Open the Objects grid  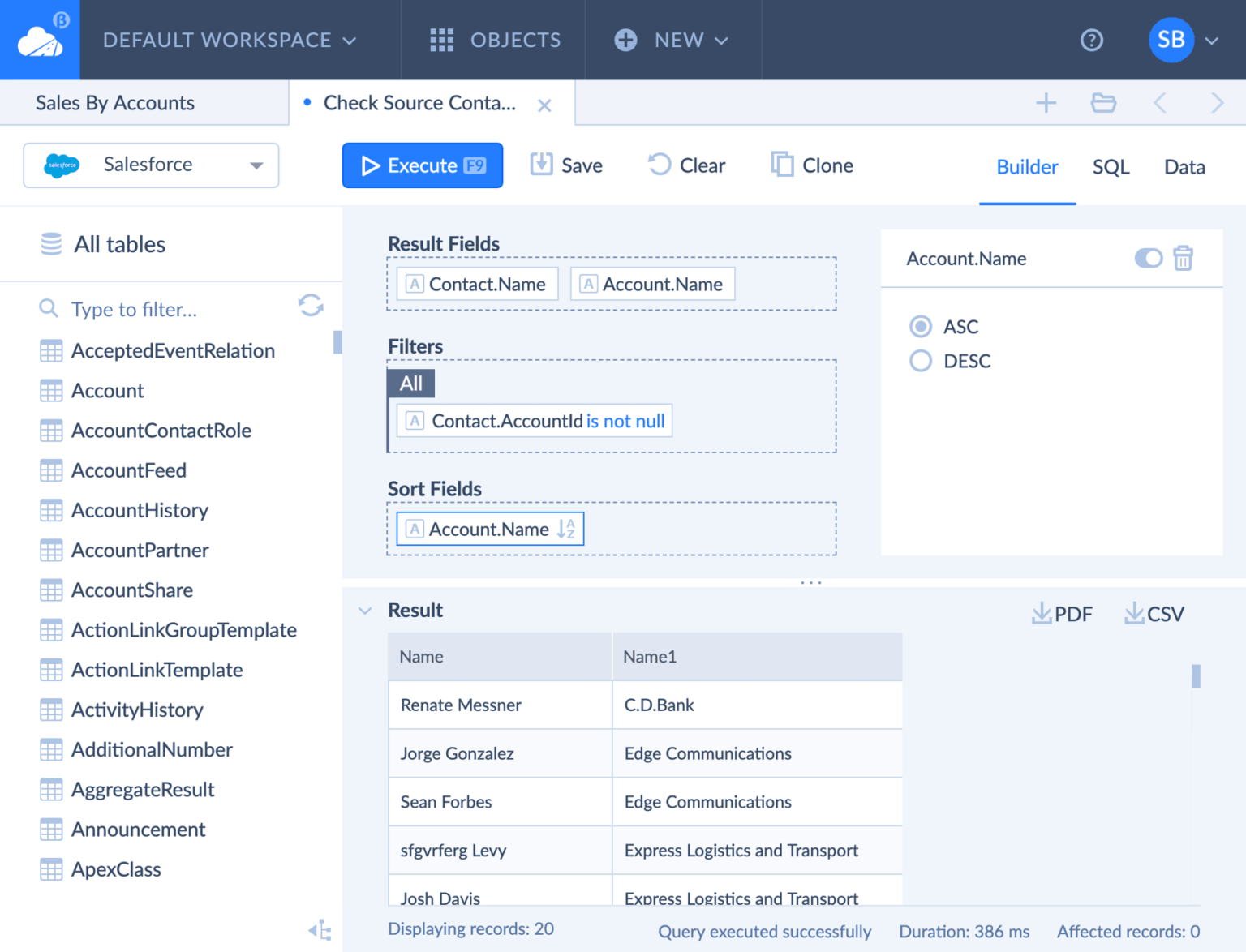tap(492, 40)
